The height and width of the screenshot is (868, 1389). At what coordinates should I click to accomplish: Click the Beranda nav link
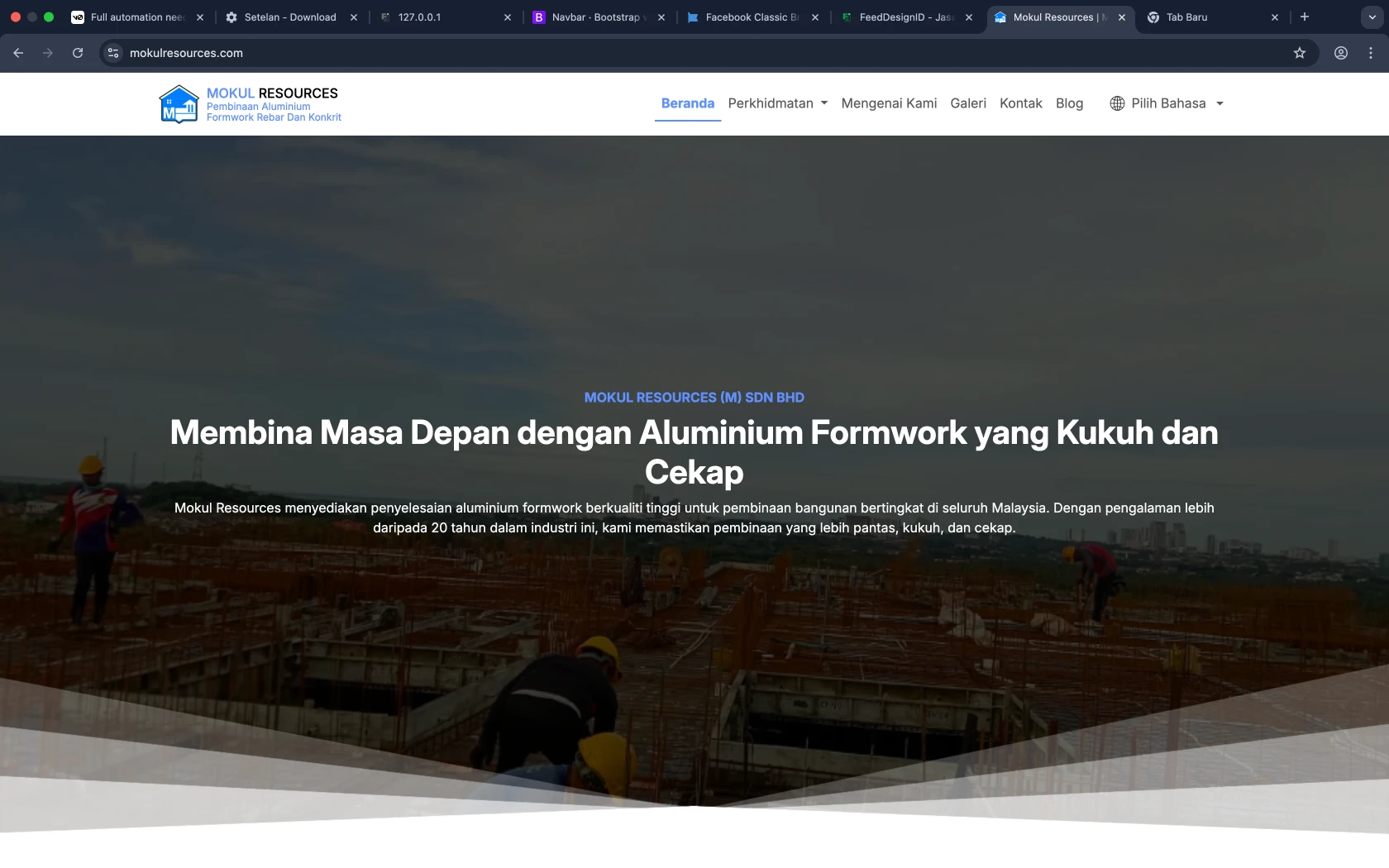[688, 103]
